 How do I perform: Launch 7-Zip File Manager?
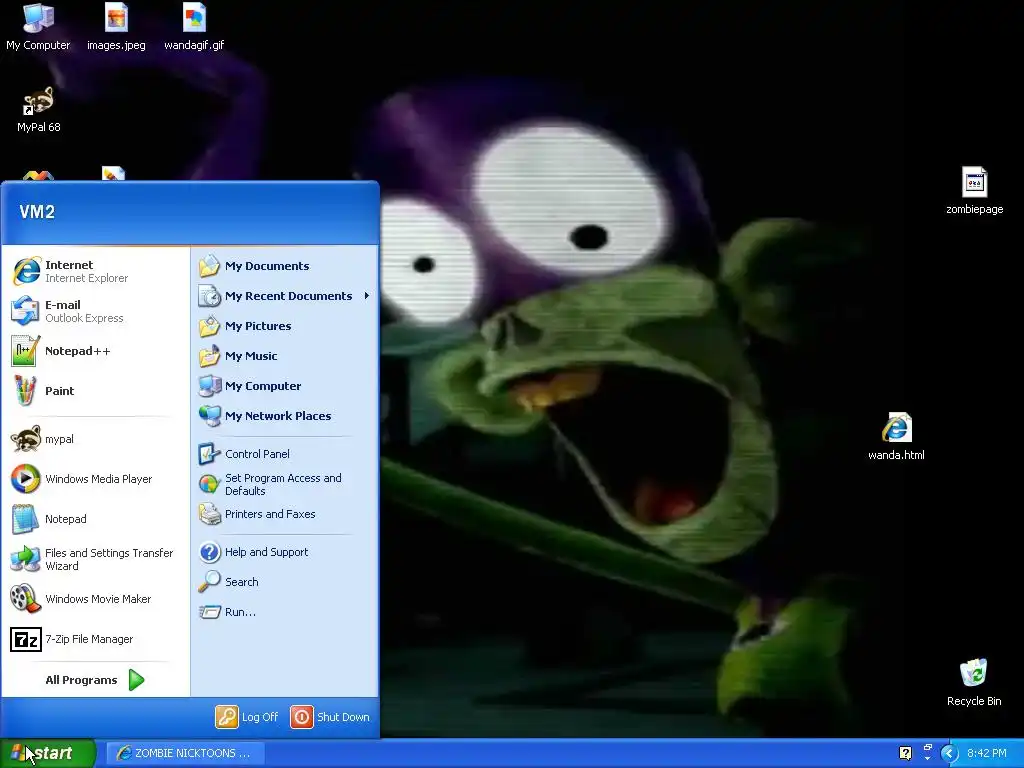click(x=95, y=639)
